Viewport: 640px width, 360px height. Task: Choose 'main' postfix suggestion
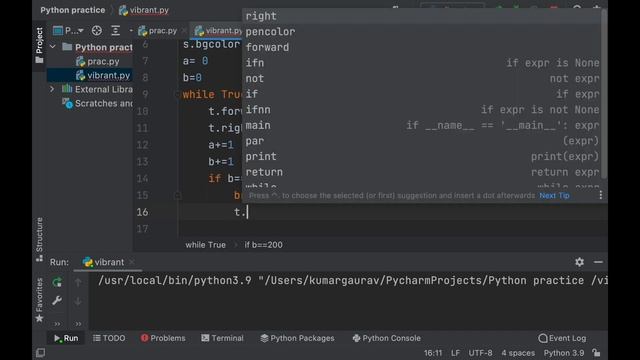tap(422, 125)
